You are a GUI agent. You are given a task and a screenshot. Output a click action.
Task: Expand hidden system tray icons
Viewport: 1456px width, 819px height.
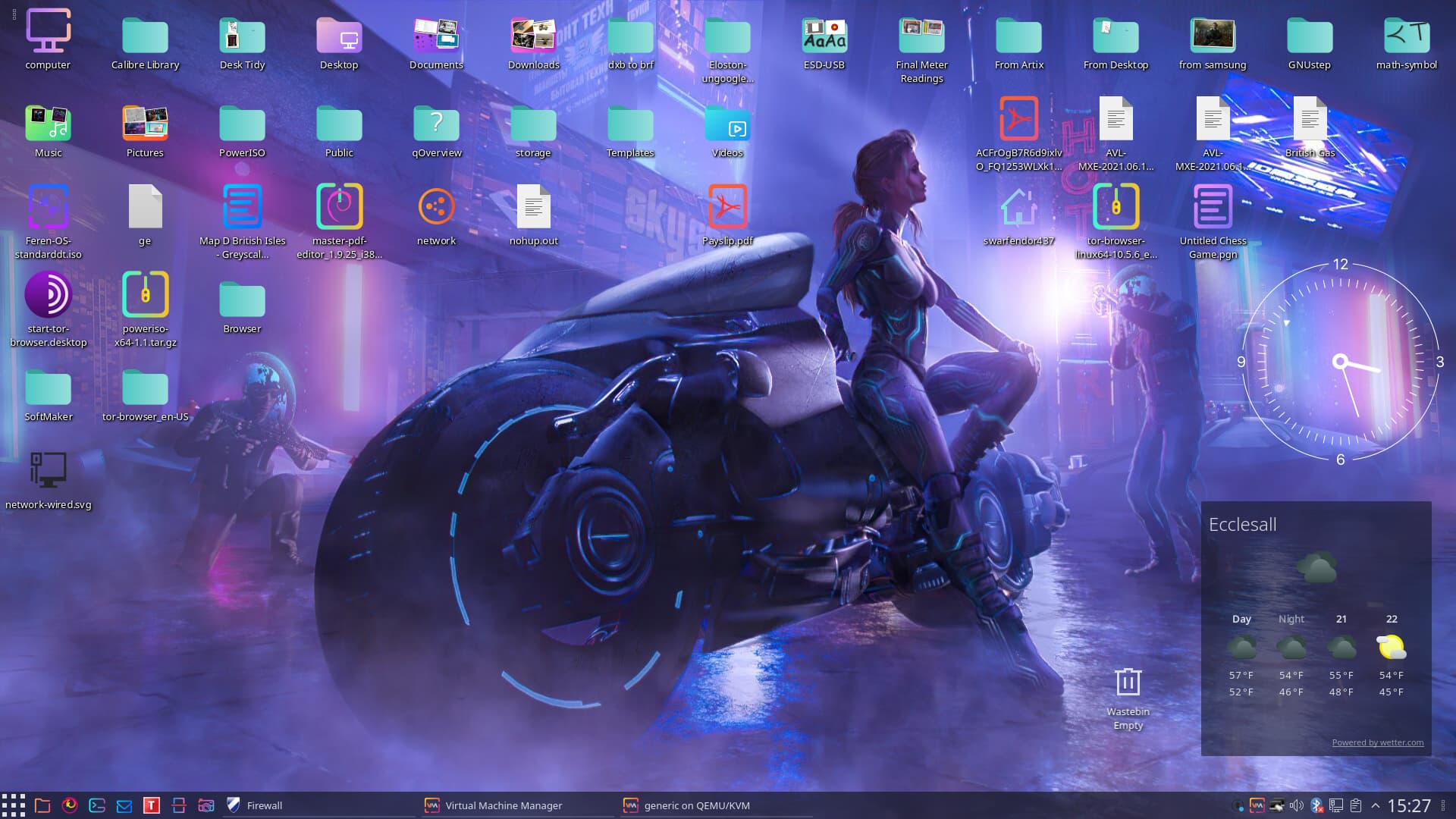[1375, 805]
